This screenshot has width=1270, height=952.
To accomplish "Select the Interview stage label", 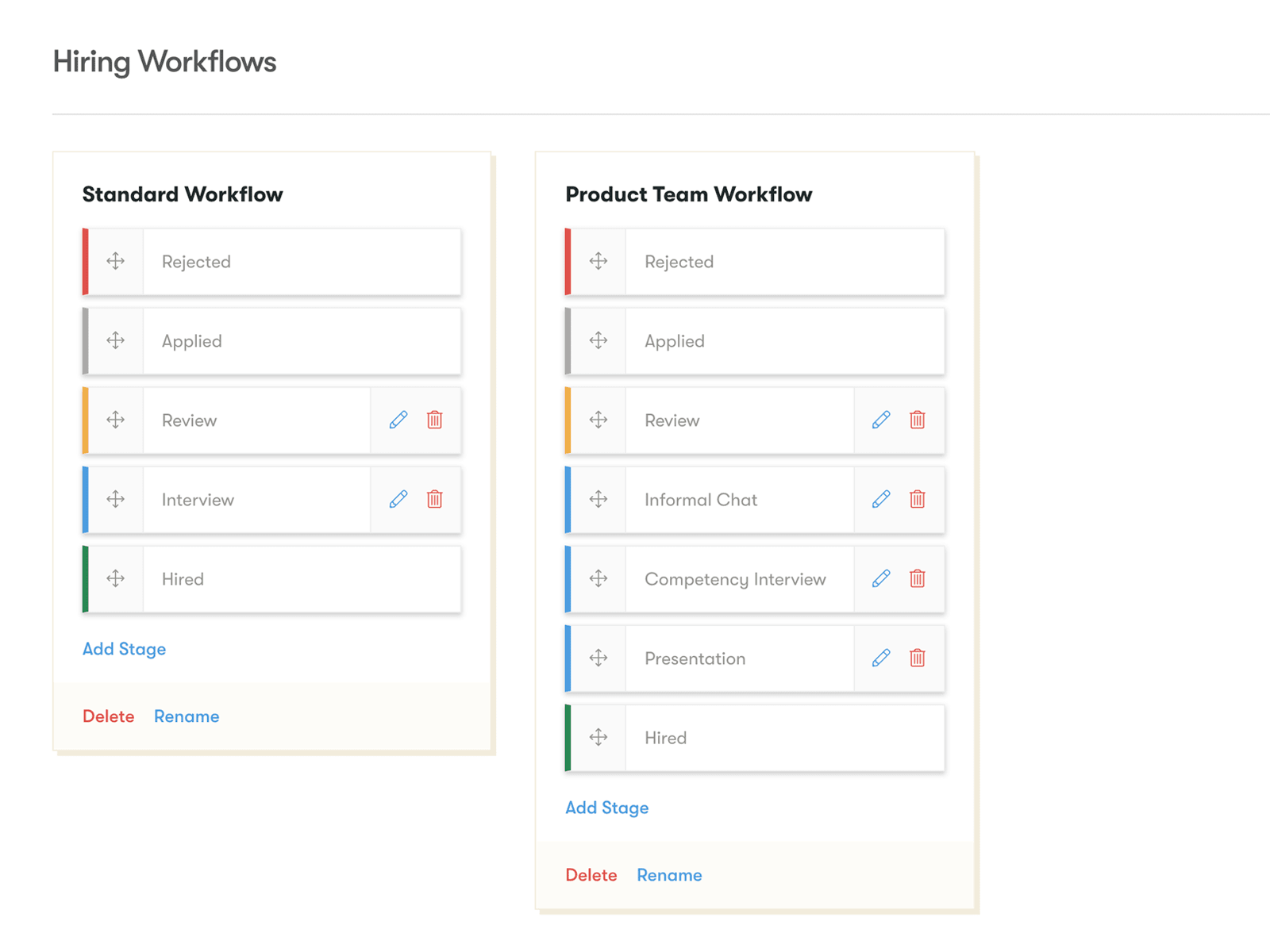I will [x=198, y=500].
